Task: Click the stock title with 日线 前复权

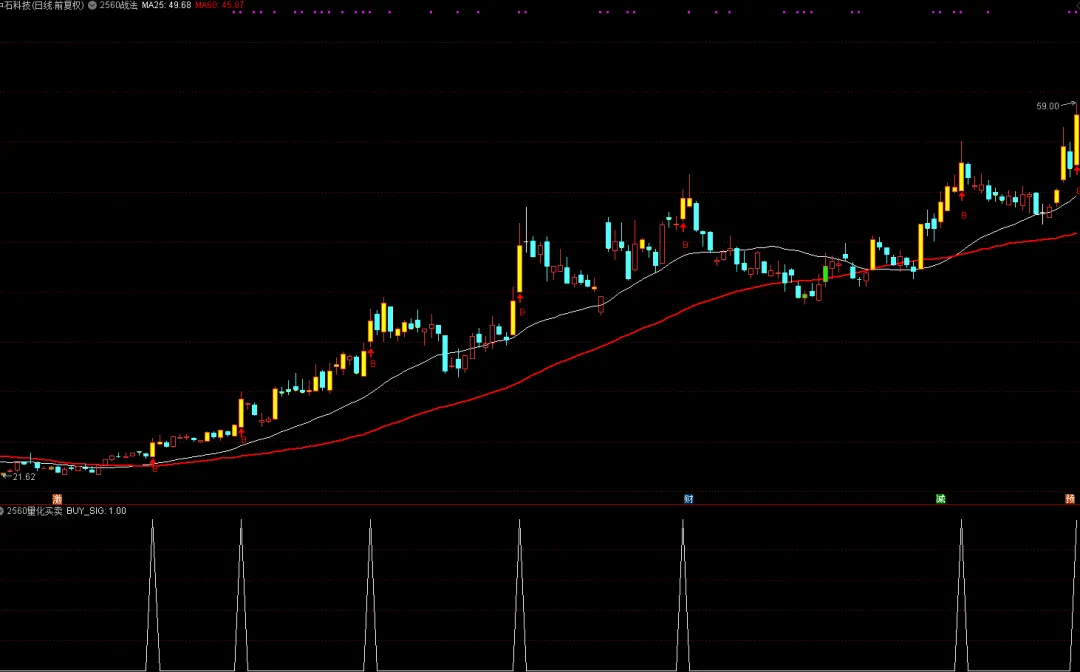Action: pyautogui.click(x=42, y=5)
